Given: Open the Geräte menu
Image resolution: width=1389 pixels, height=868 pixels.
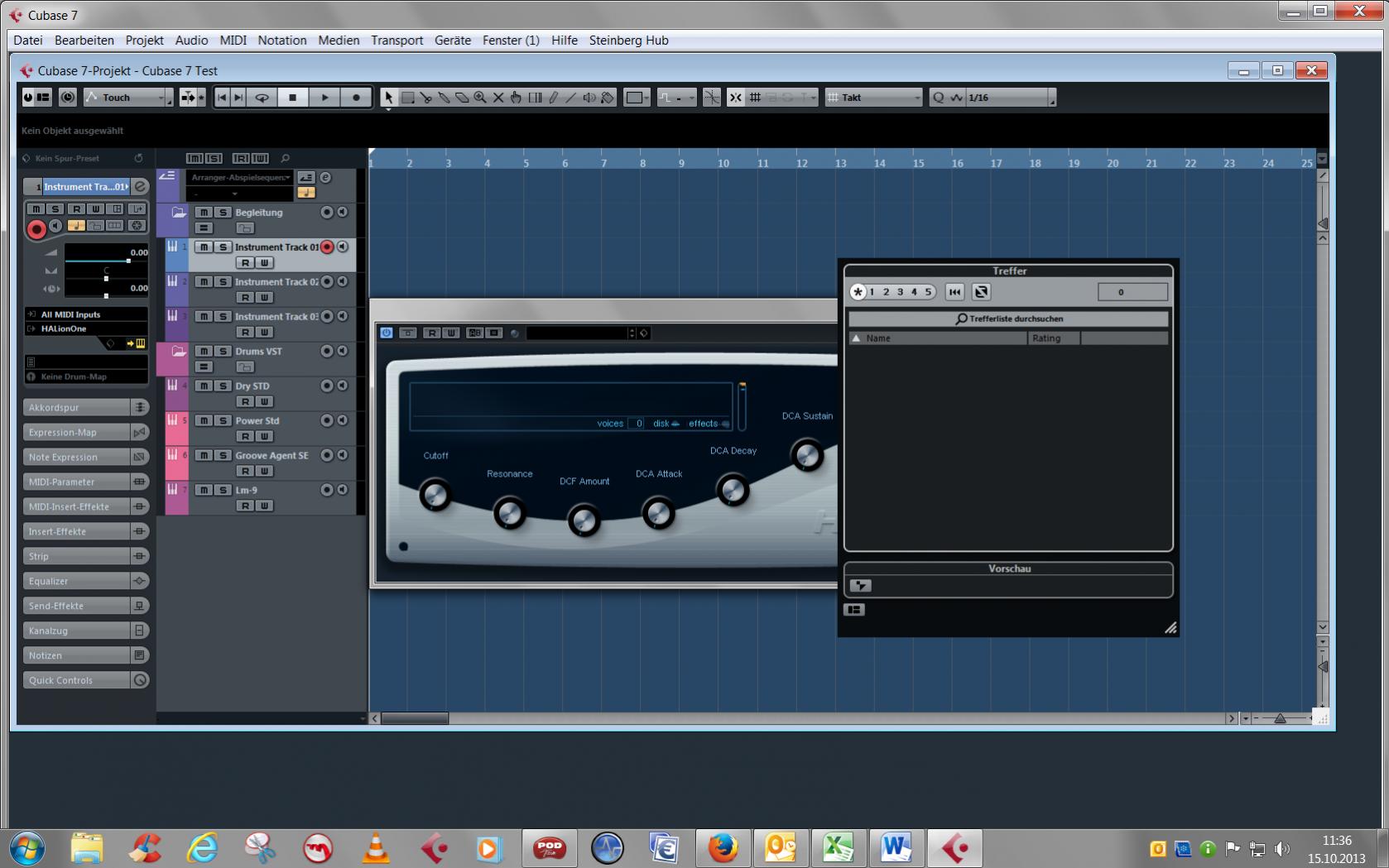Looking at the screenshot, I should coord(453,41).
